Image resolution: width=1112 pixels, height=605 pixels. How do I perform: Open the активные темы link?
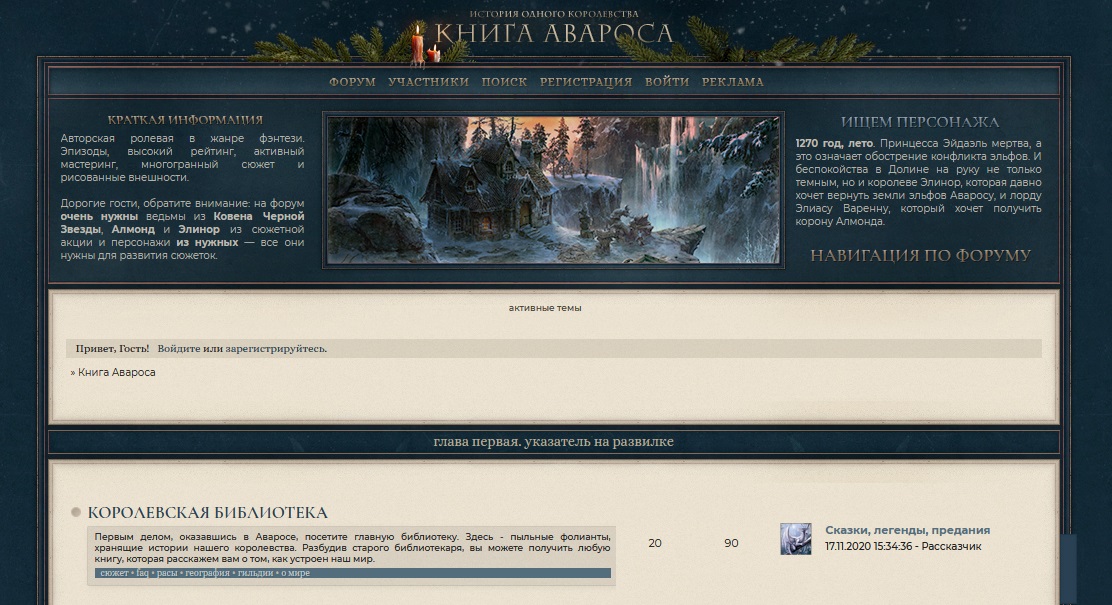[545, 308]
